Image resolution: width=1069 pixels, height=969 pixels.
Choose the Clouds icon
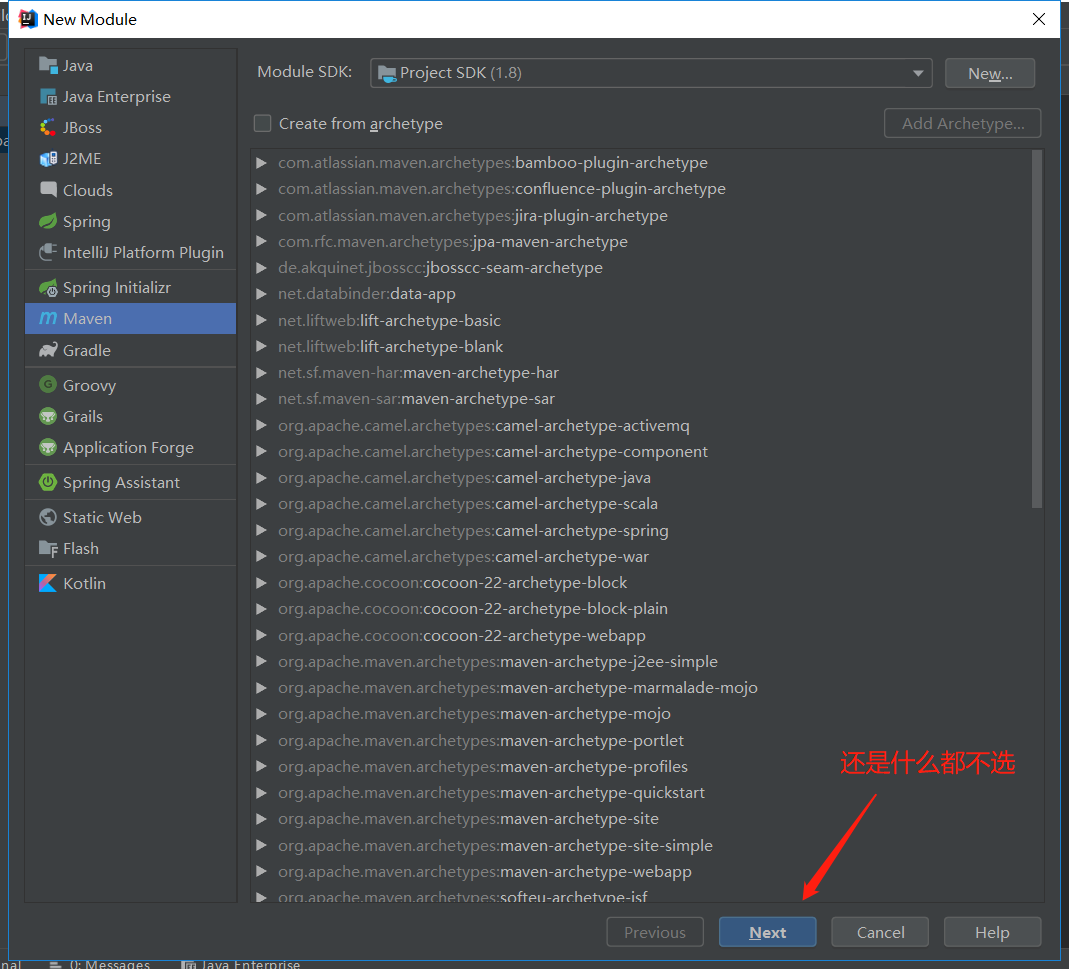click(48, 190)
